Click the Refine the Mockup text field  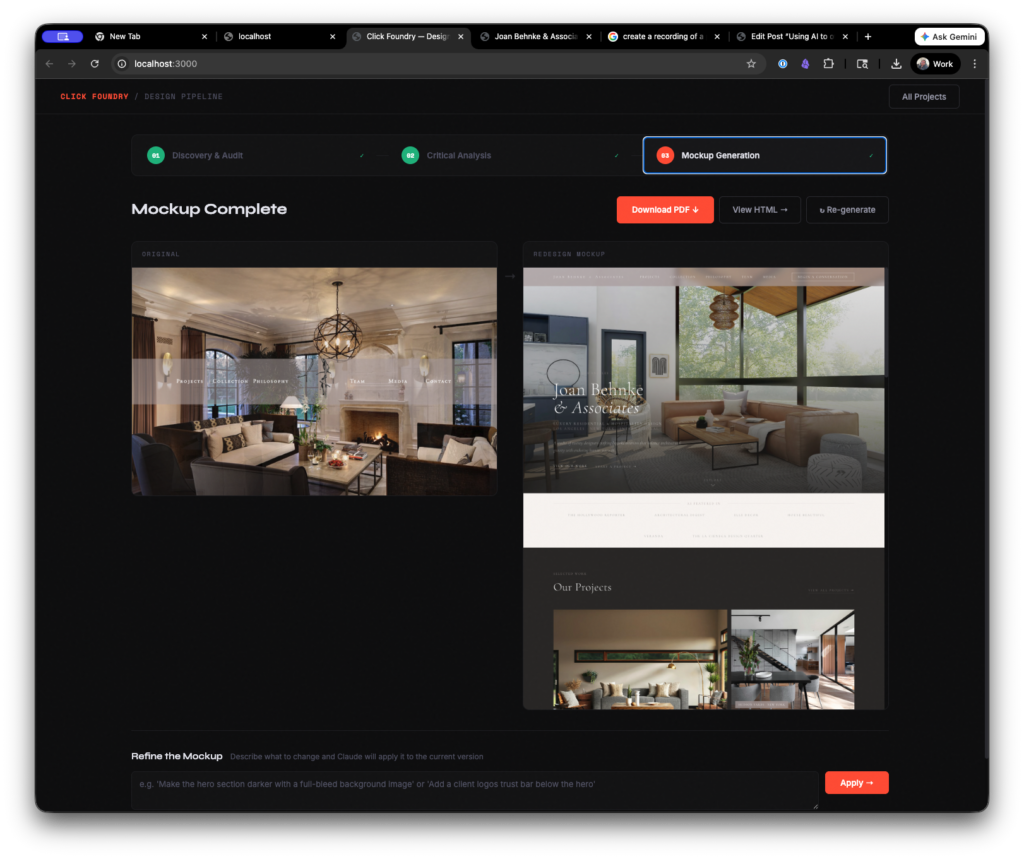(474, 789)
